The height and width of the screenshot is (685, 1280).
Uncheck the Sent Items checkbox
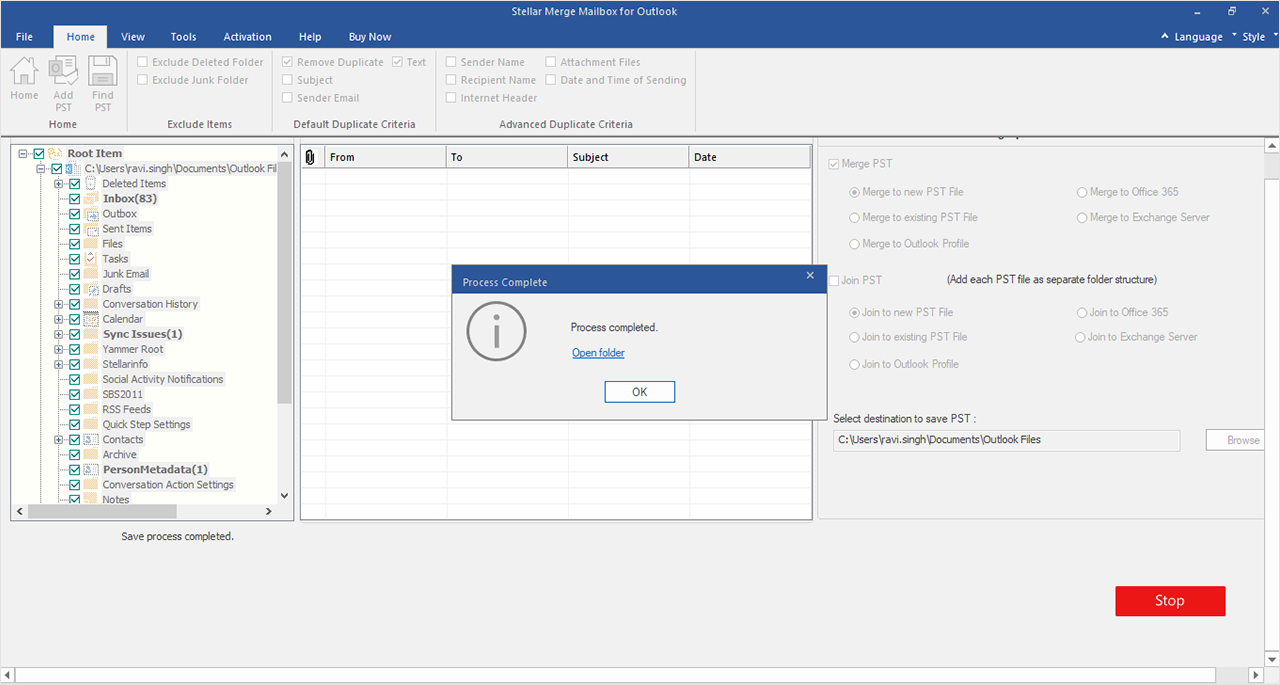pyautogui.click(x=74, y=229)
